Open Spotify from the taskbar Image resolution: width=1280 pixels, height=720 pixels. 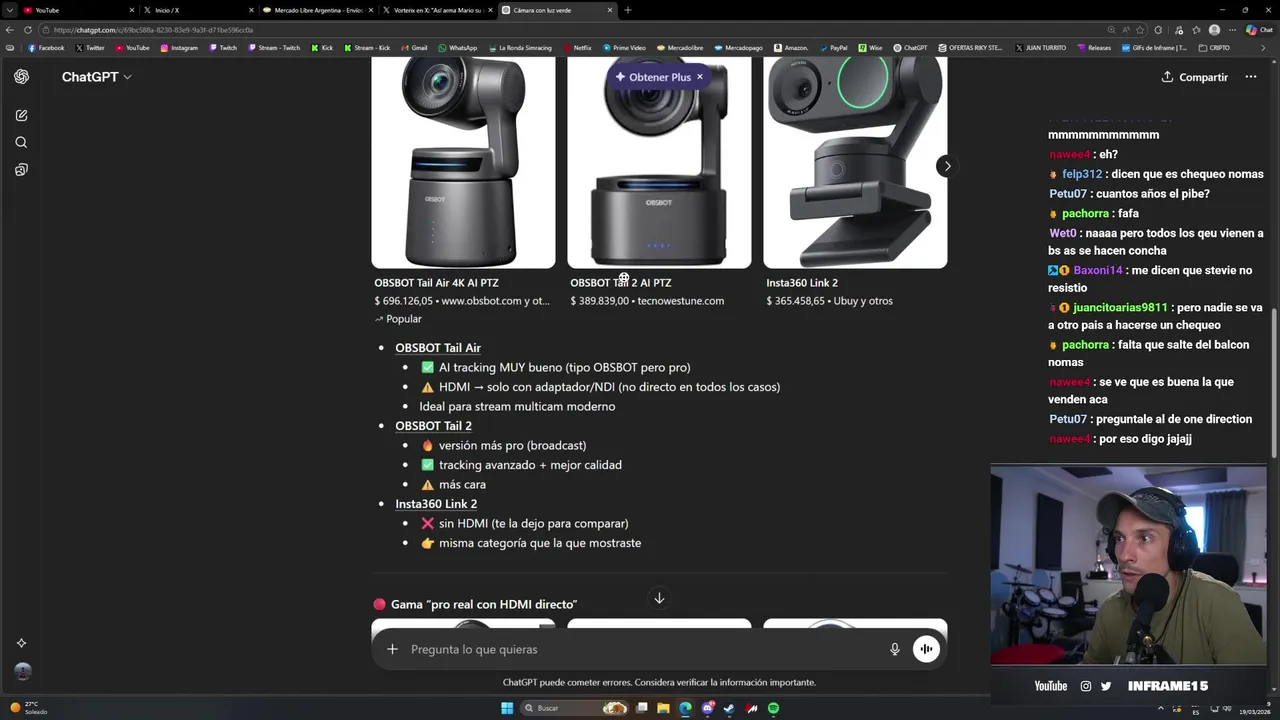773,708
